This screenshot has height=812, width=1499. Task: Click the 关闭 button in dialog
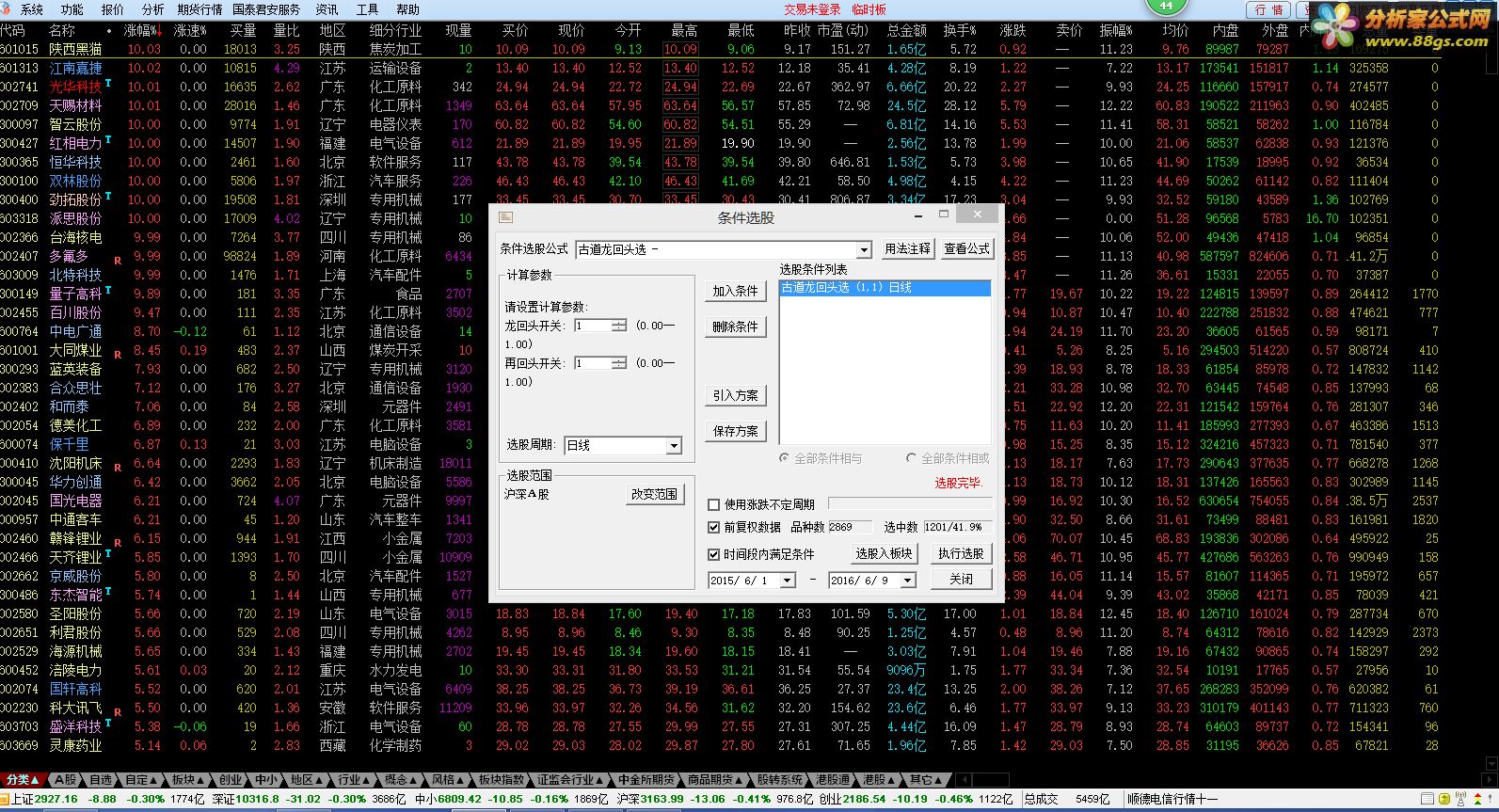click(x=961, y=580)
